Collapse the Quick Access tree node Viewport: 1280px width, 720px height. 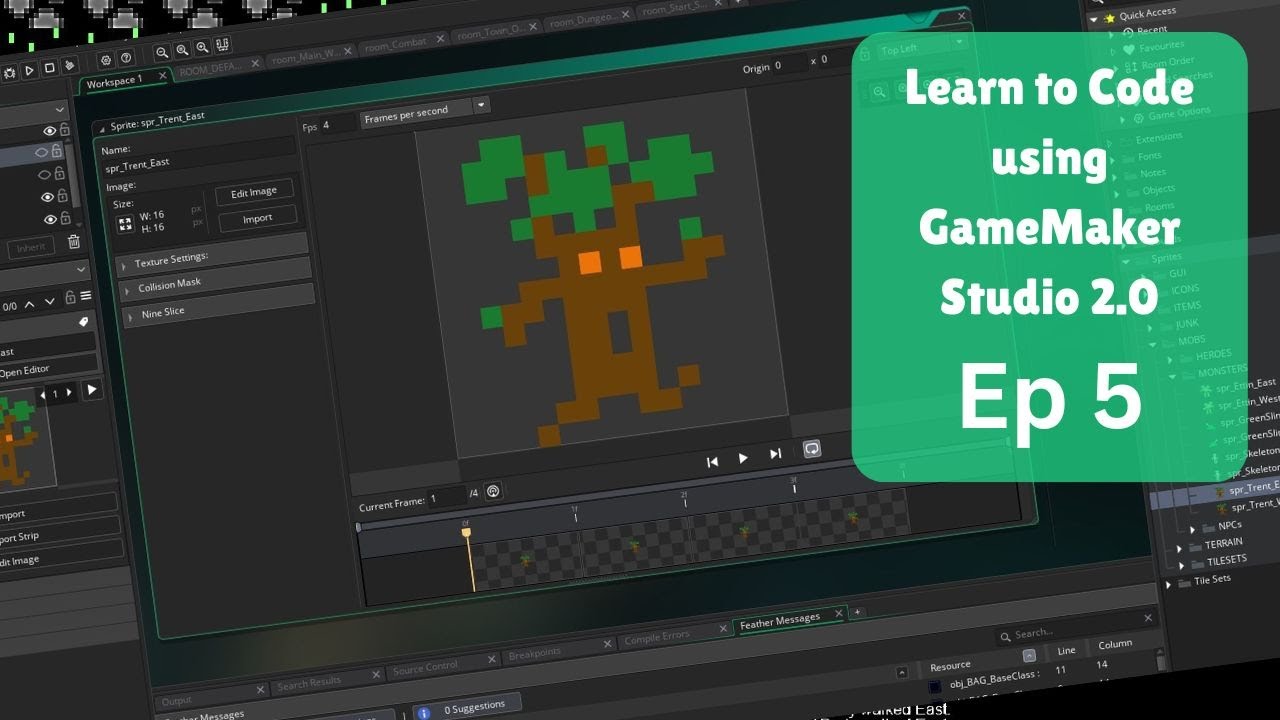click(1095, 20)
